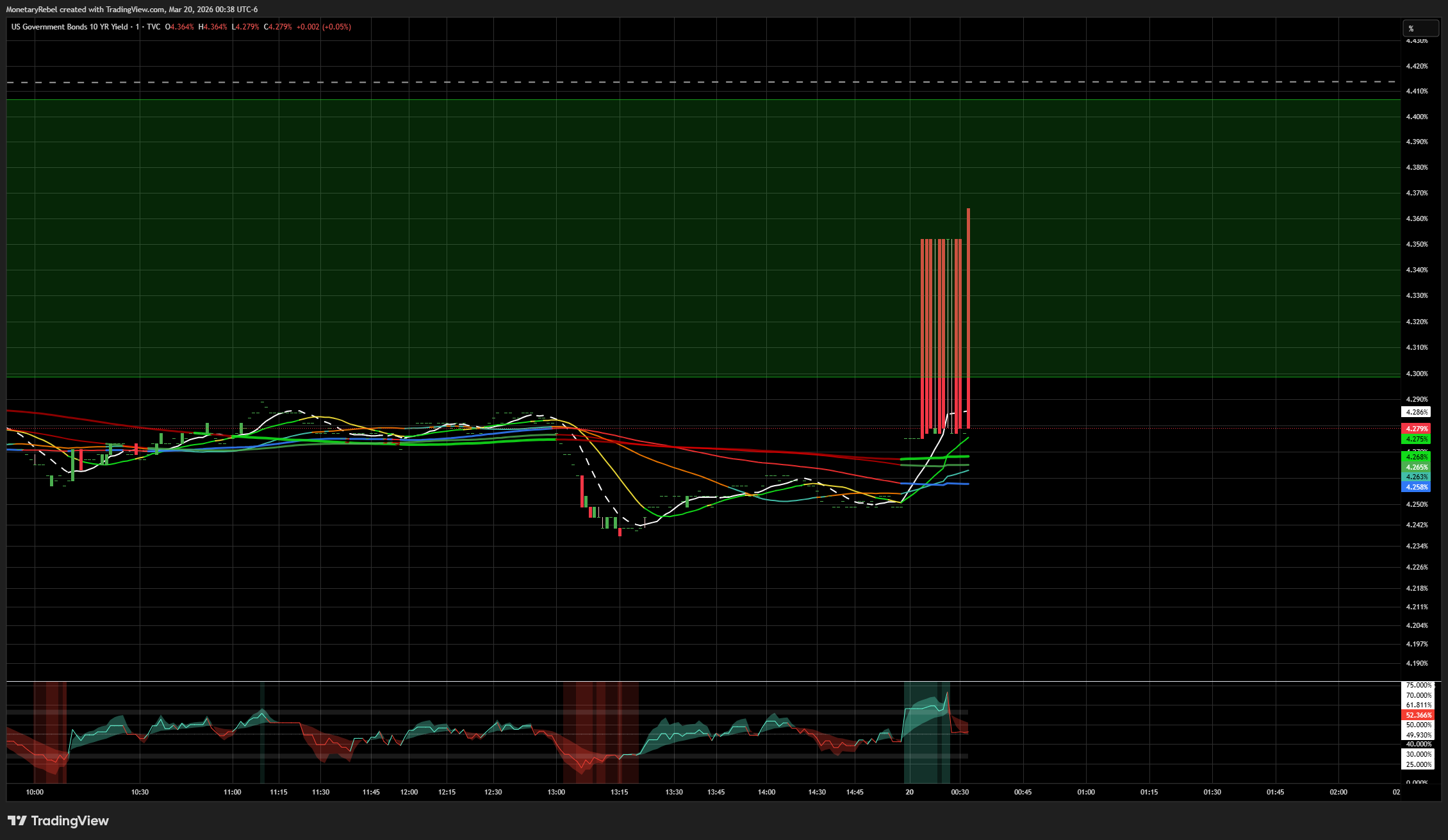Screen dimensions: 1448x840
Task: Click the MonetaryRebel created with TradingView.com caption
Action: point(132,10)
